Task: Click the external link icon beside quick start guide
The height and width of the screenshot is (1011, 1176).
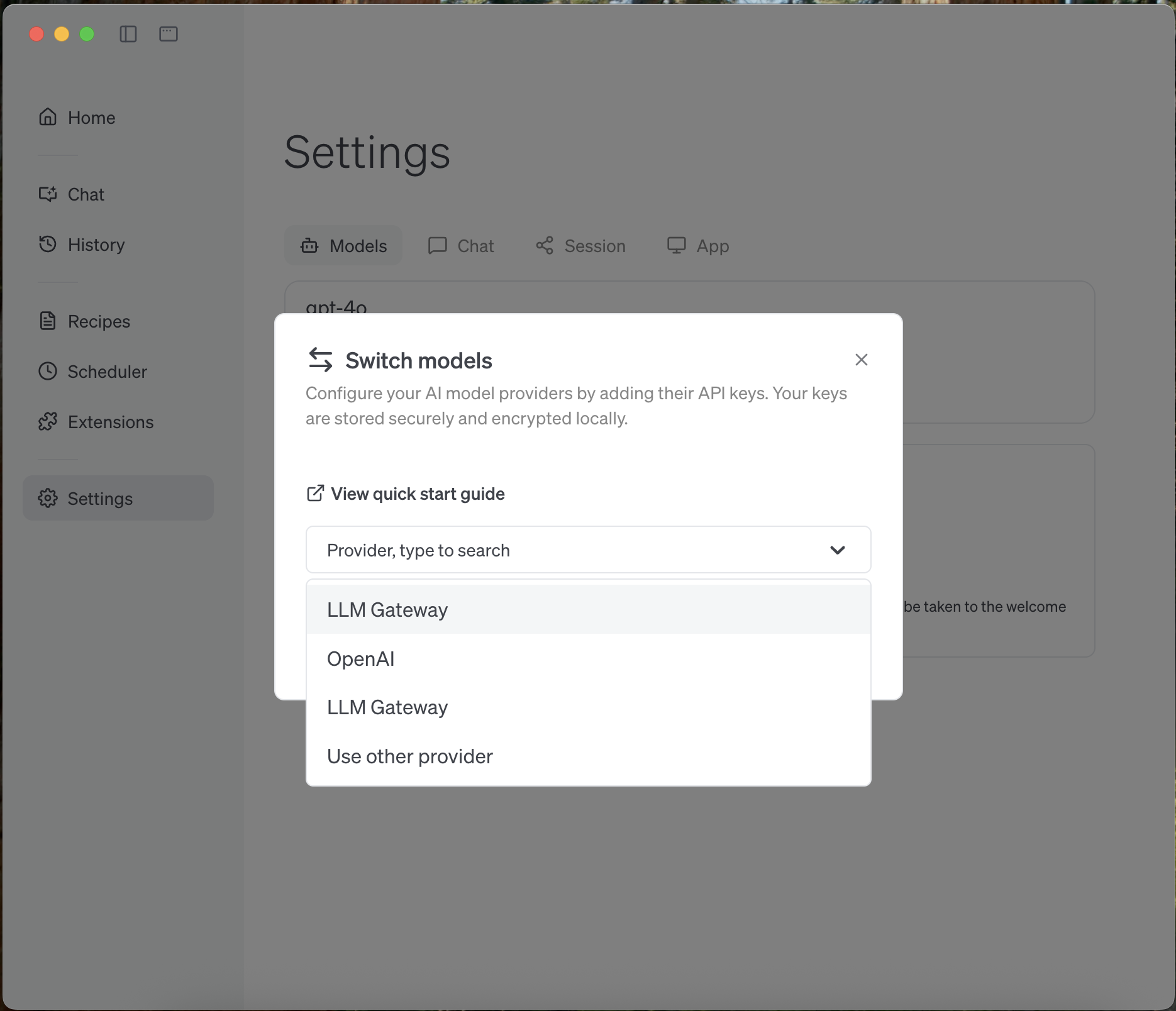Action: pyautogui.click(x=315, y=494)
